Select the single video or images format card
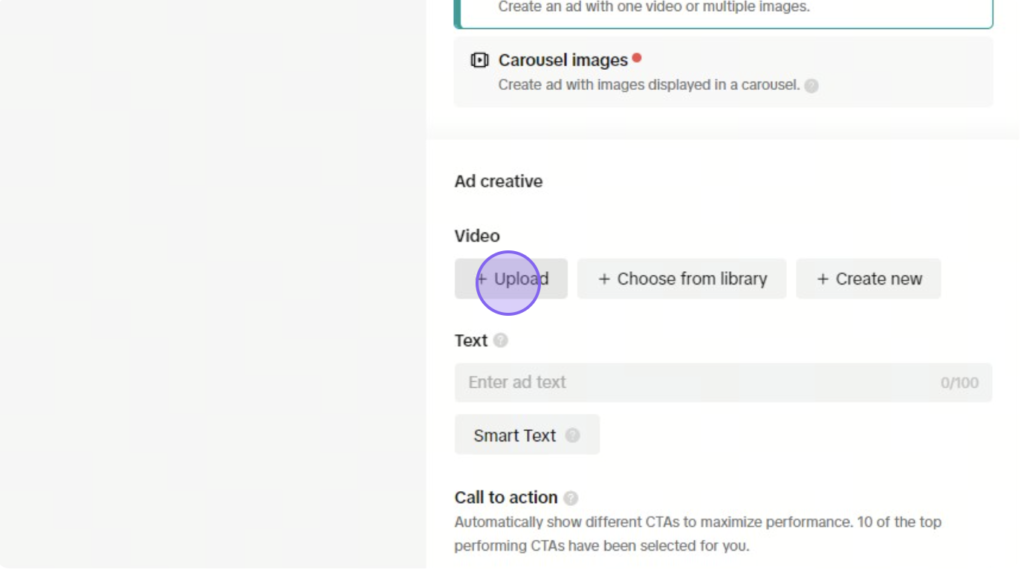The width and height of the screenshot is (1024, 581). [723, 13]
